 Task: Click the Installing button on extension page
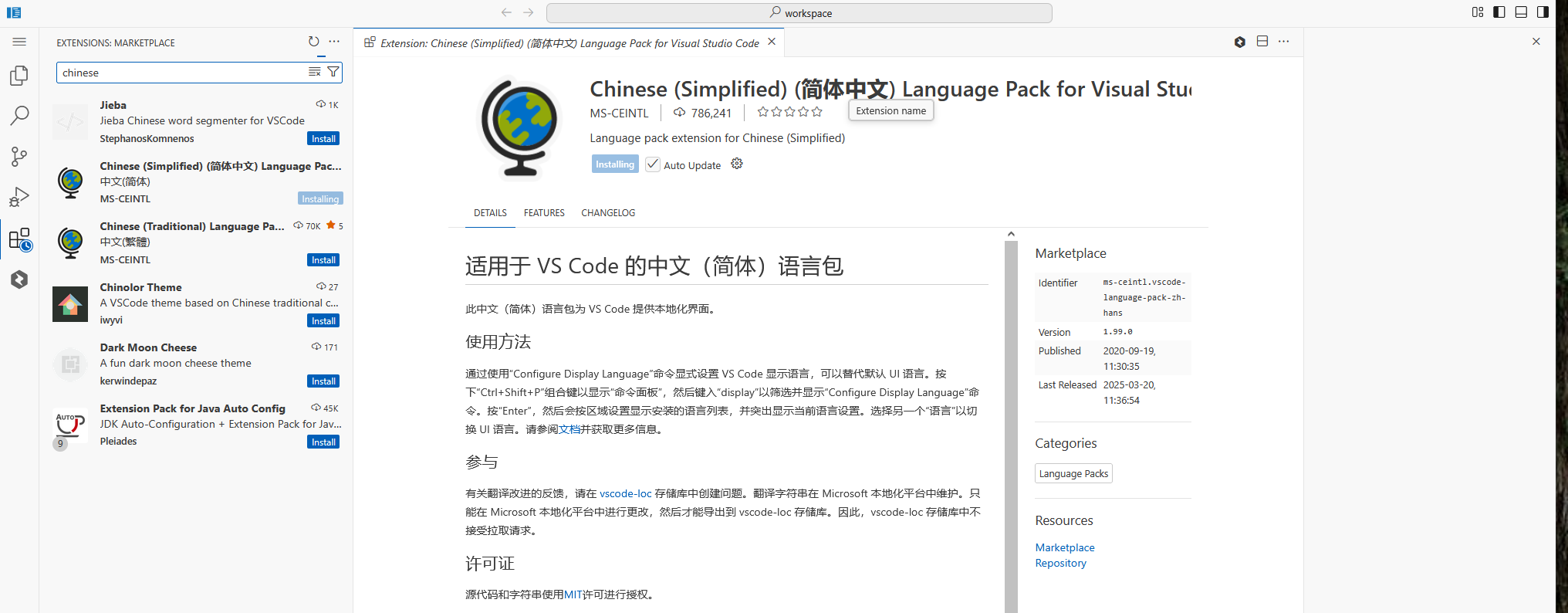pos(615,164)
